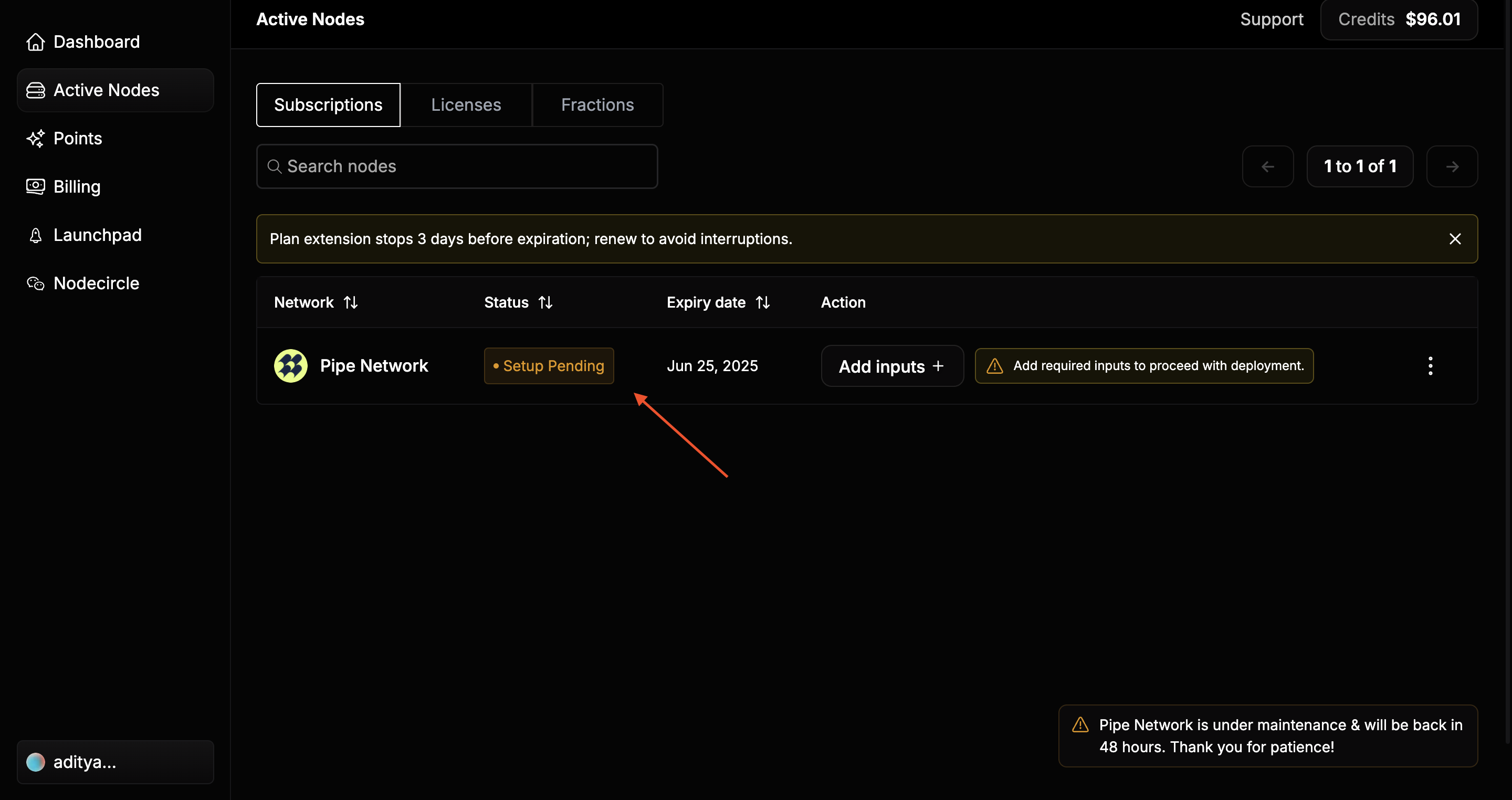Switch to the Subscriptions tab
Viewport: 1512px width, 800px height.
tap(328, 105)
